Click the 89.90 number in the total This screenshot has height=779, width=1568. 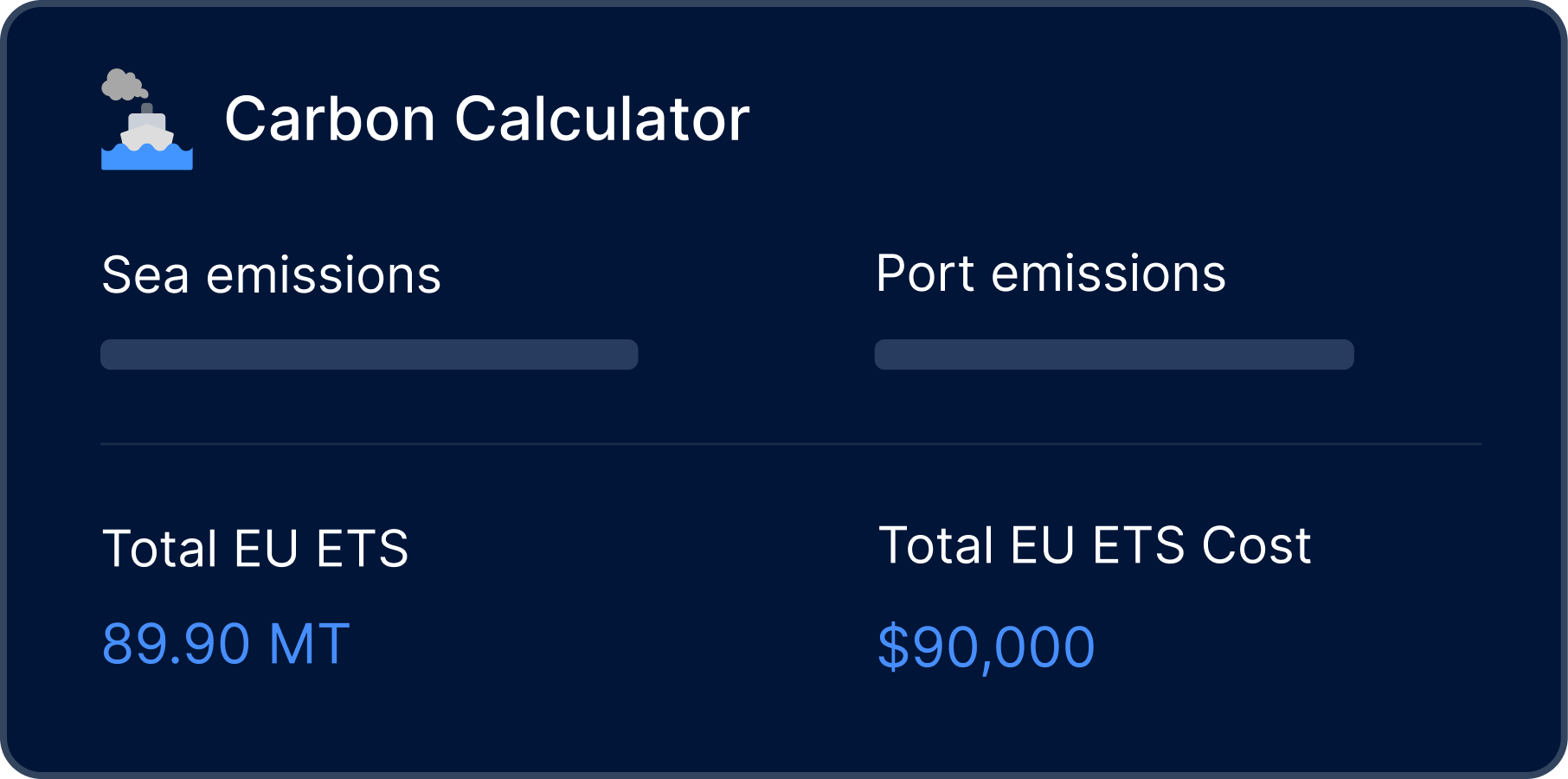(177, 644)
